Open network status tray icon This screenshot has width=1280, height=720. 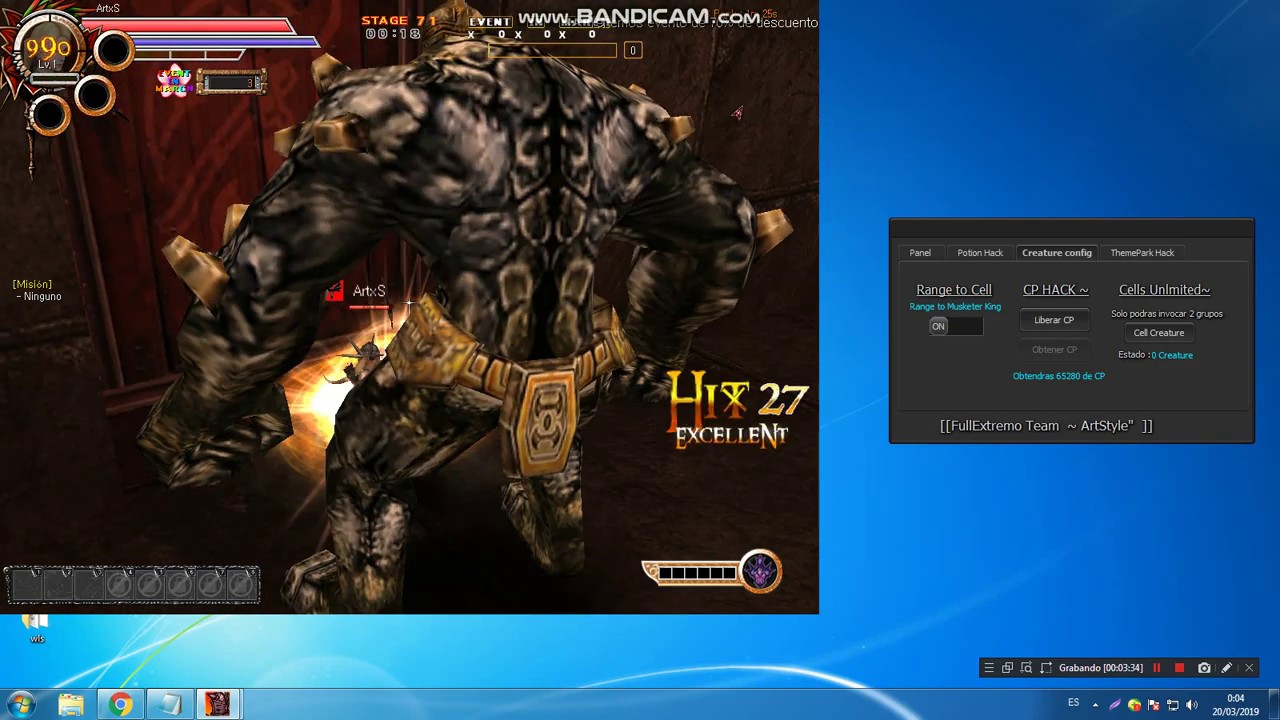[1172, 705]
